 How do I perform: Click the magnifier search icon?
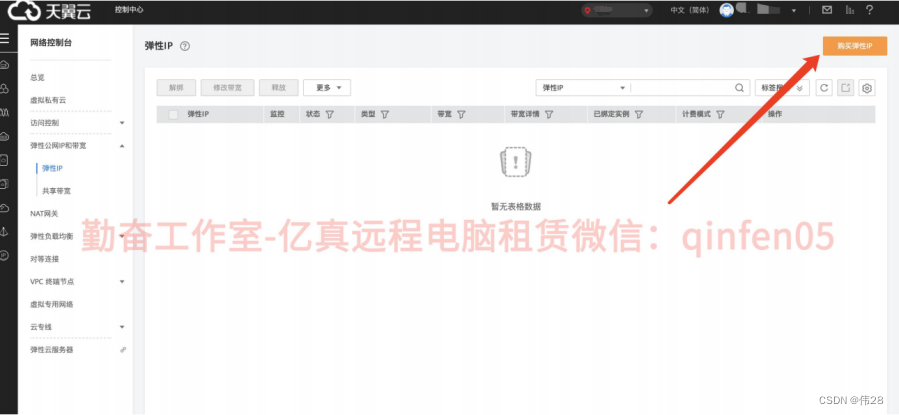[740, 88]
